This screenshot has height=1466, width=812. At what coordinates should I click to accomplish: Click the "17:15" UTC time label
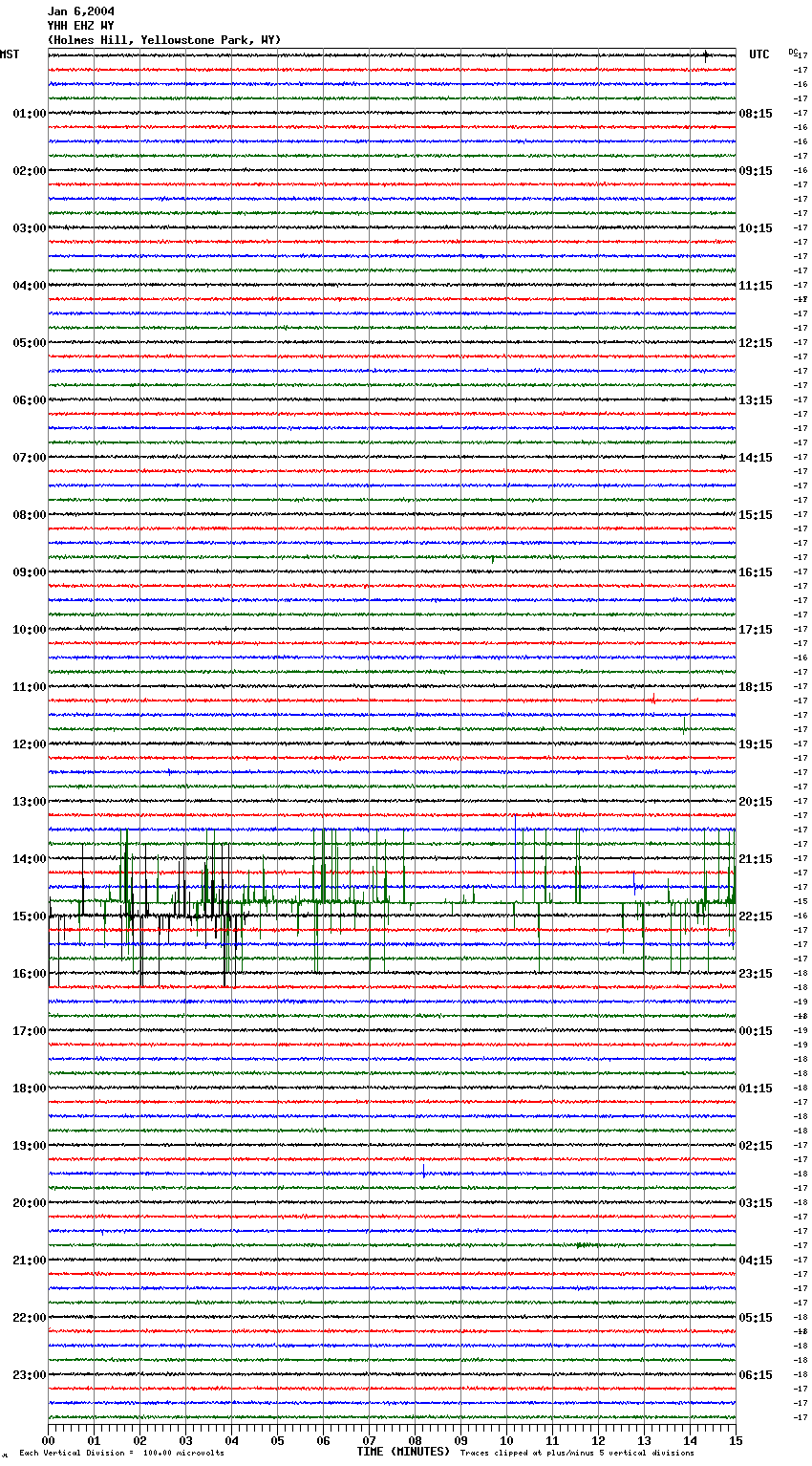click(756, 630)
